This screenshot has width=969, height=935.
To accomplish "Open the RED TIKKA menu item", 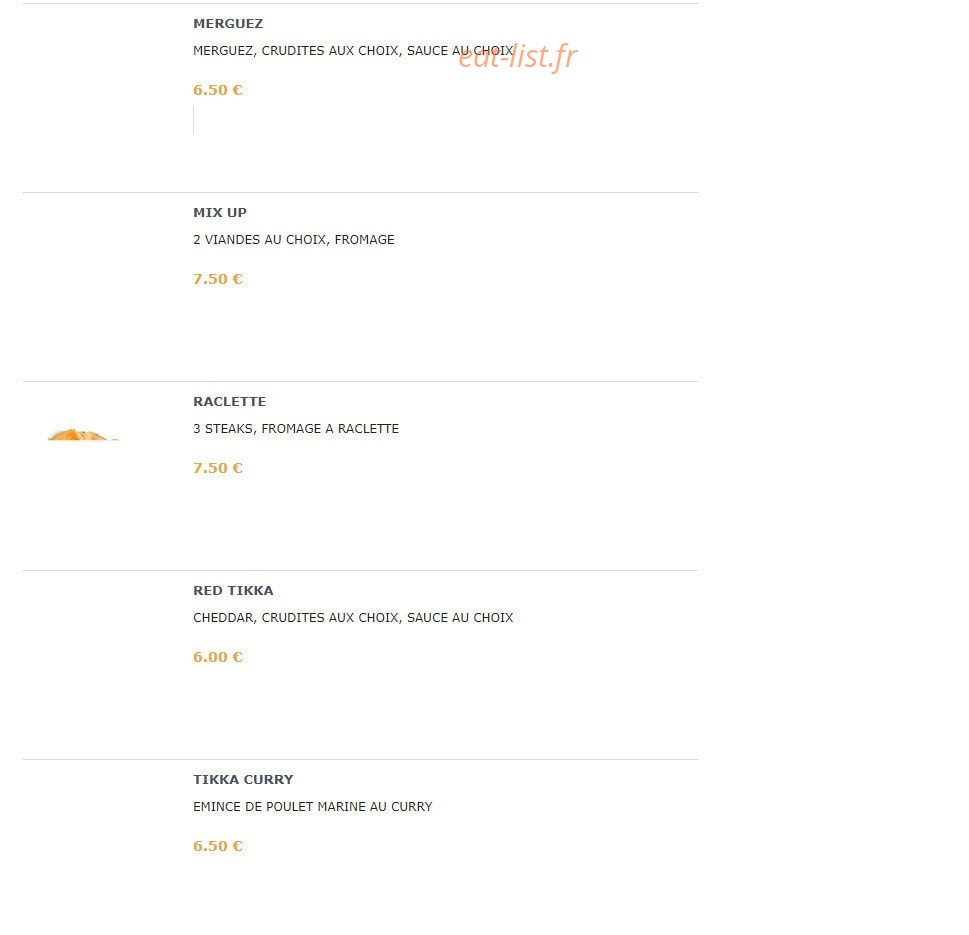I will click(233, 591).
